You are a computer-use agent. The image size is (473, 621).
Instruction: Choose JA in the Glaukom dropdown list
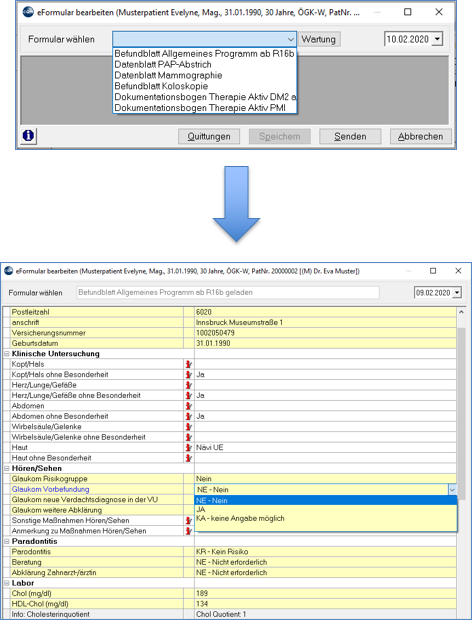pyautogui.click(x=326, y=510)
